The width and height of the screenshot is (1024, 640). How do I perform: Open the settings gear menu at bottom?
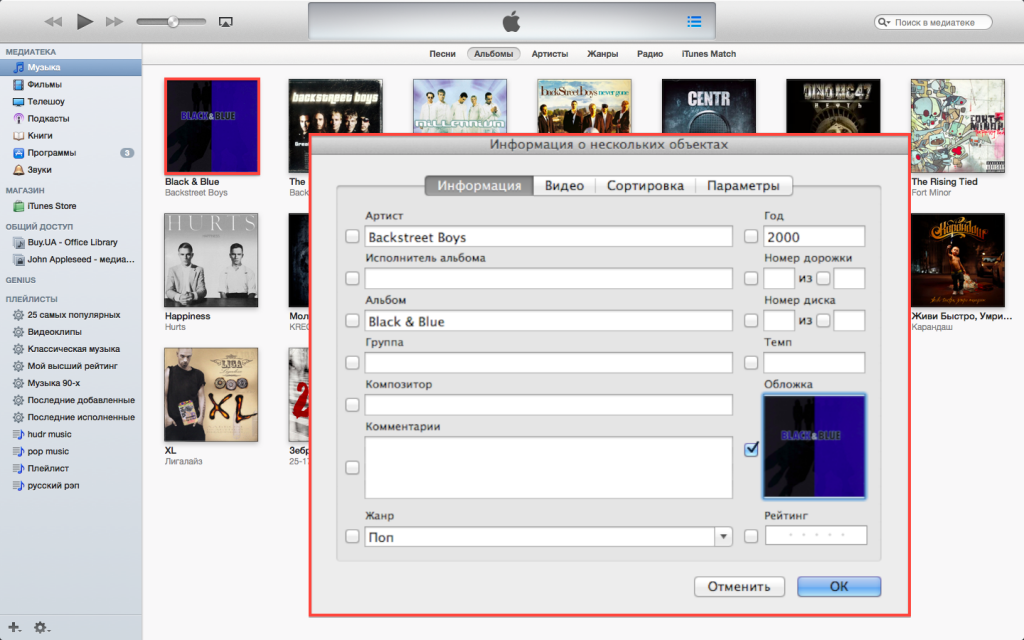point(41,627)
